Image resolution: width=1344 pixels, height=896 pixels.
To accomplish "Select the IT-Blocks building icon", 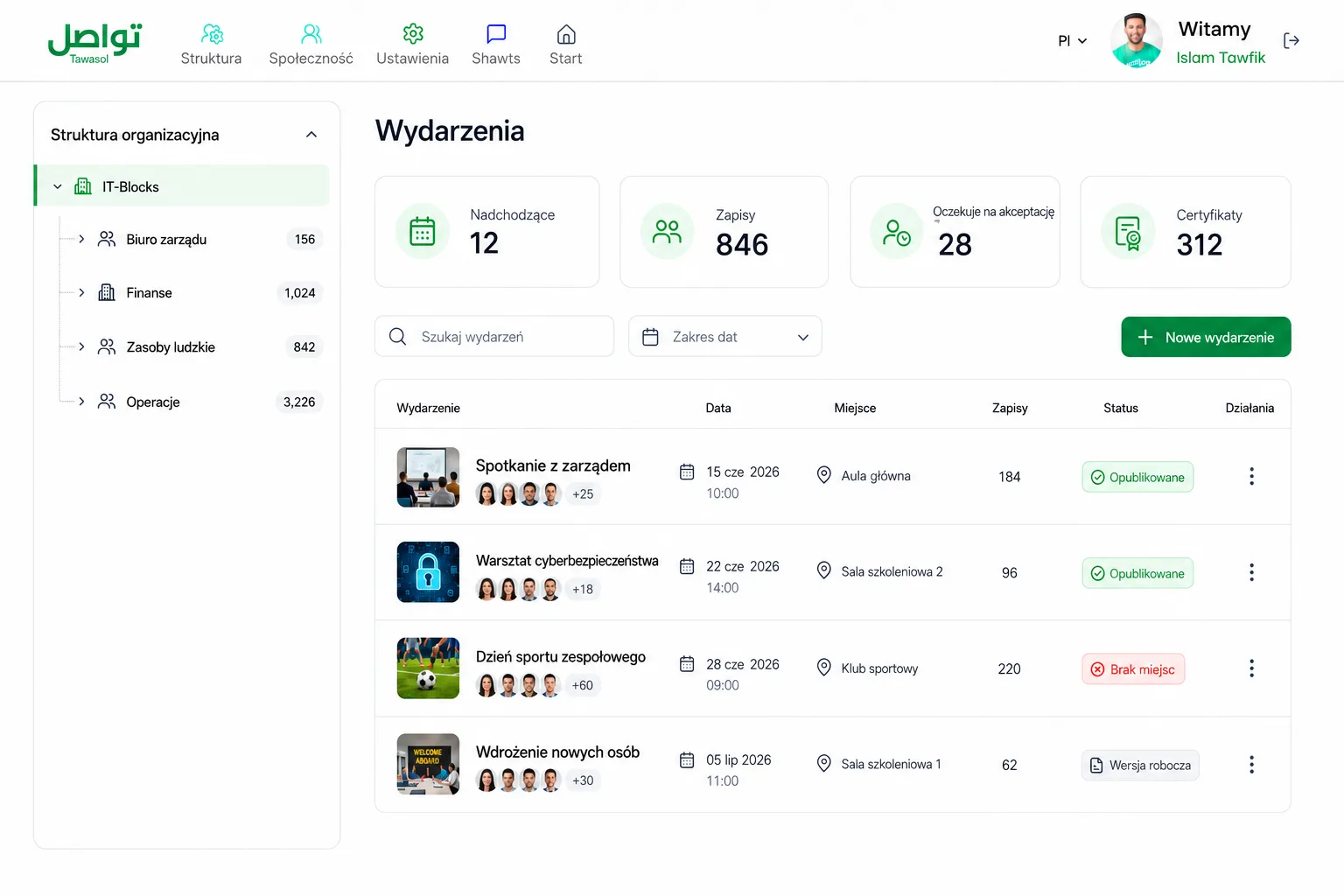I will [x=83, y=186].
